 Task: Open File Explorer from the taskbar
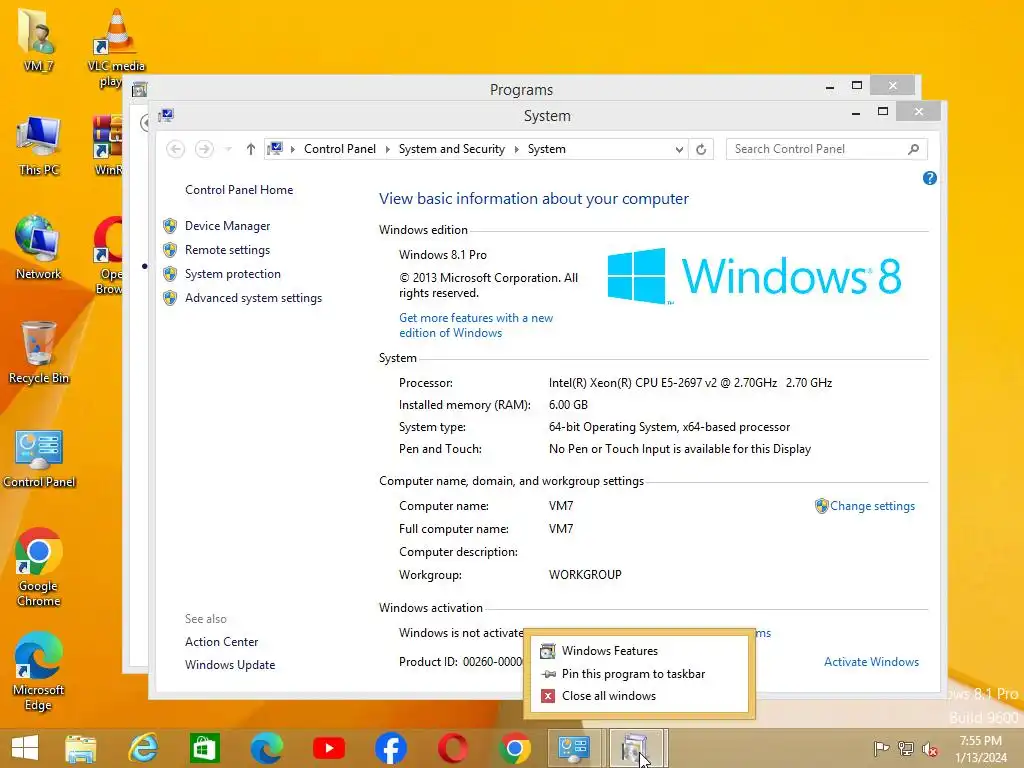[x=80, y=748]
